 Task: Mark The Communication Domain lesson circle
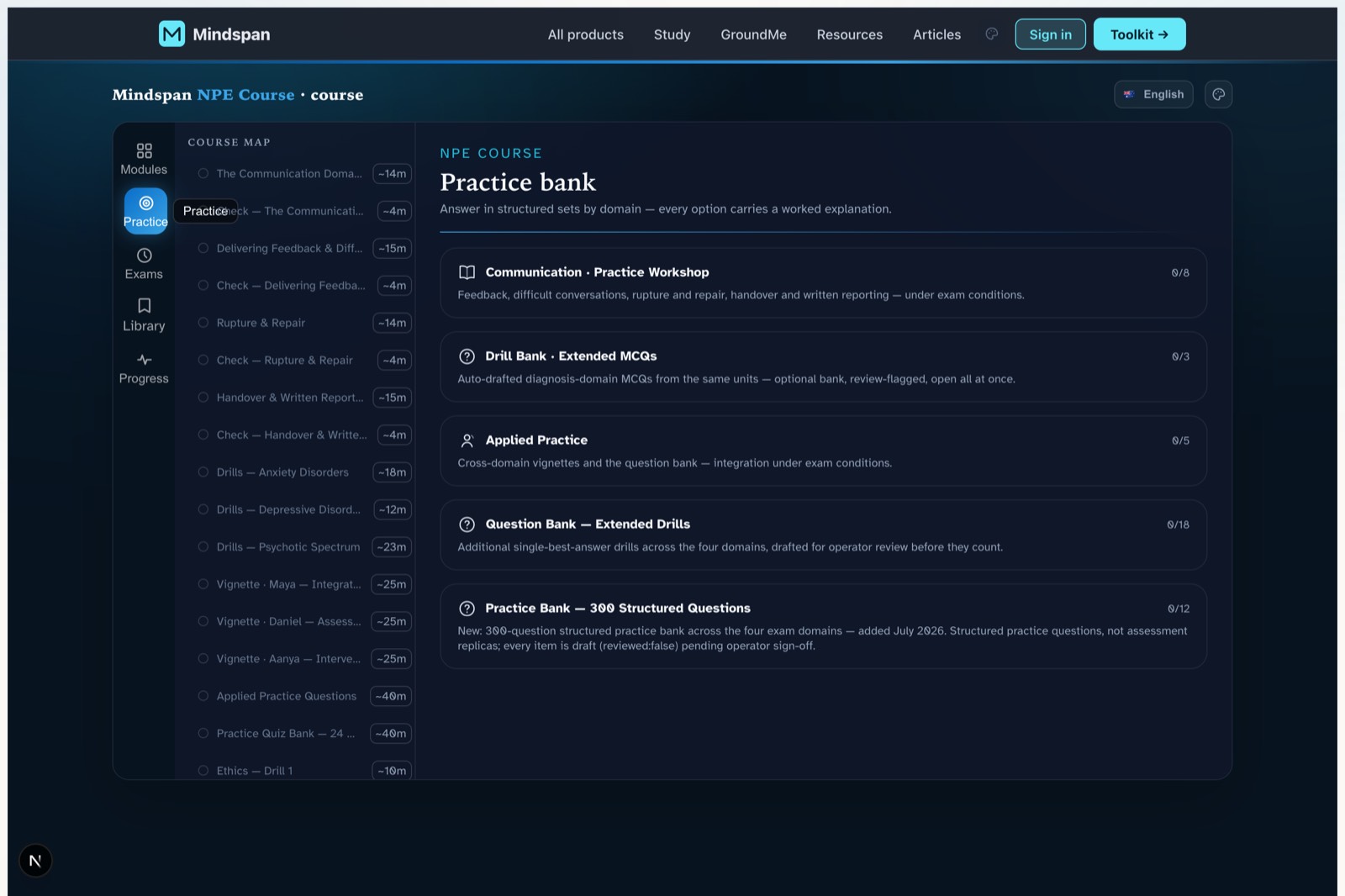pyautogui.click(x=203, y=173)
